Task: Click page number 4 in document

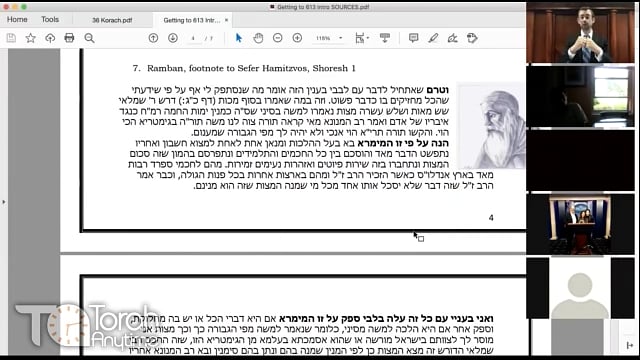Action: pos(491,218)
